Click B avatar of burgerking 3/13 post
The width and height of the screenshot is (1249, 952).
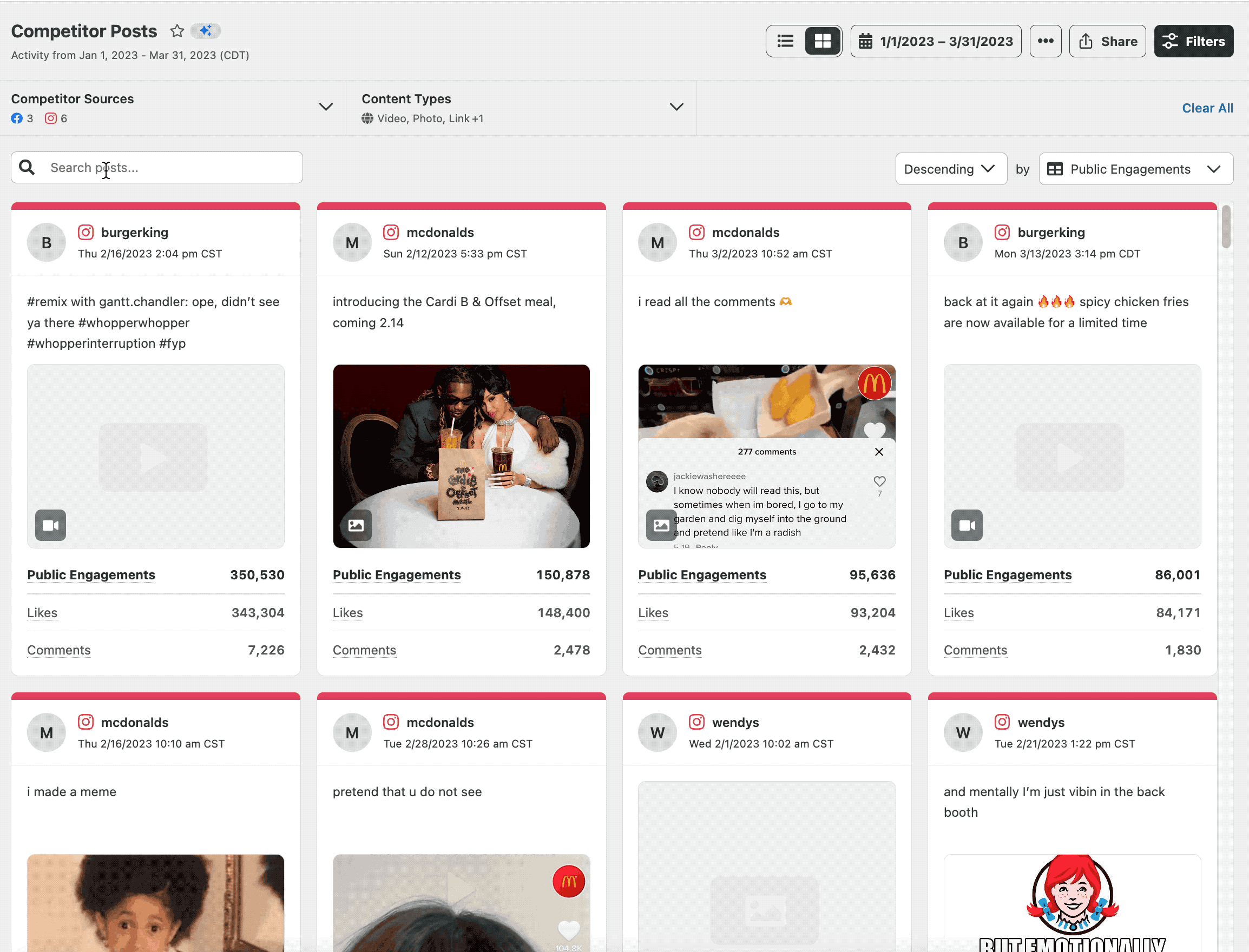[963, 242]
